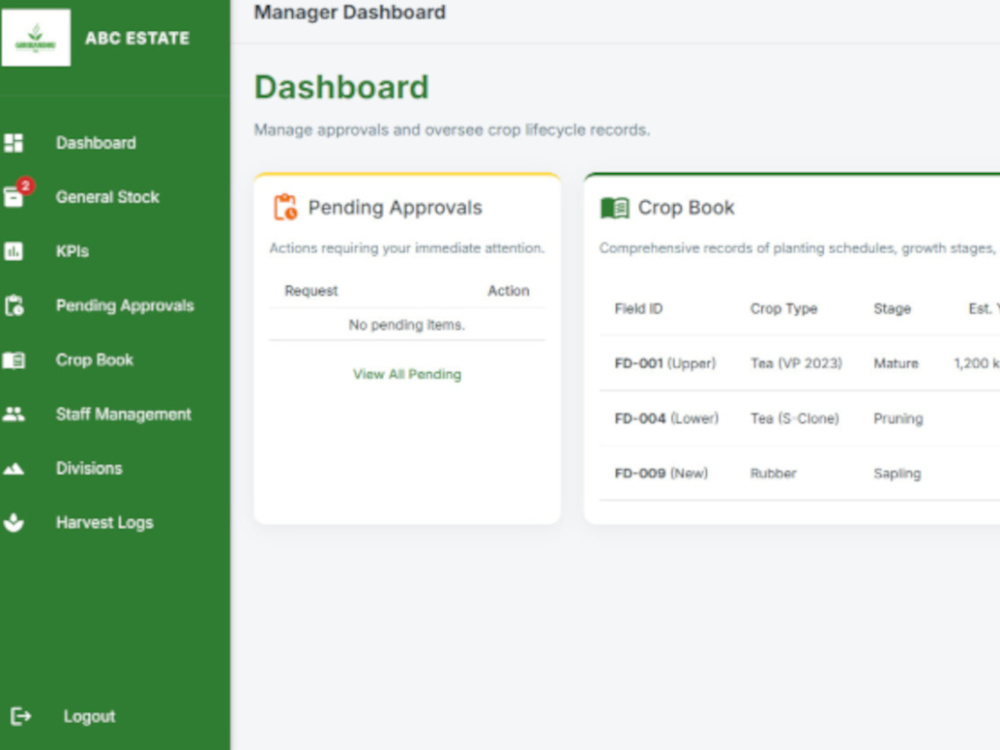Viewport: 1000px width, 750px height.
Task: Select the FD-004 (Lower) field row
Action: (x=800, y=418)
